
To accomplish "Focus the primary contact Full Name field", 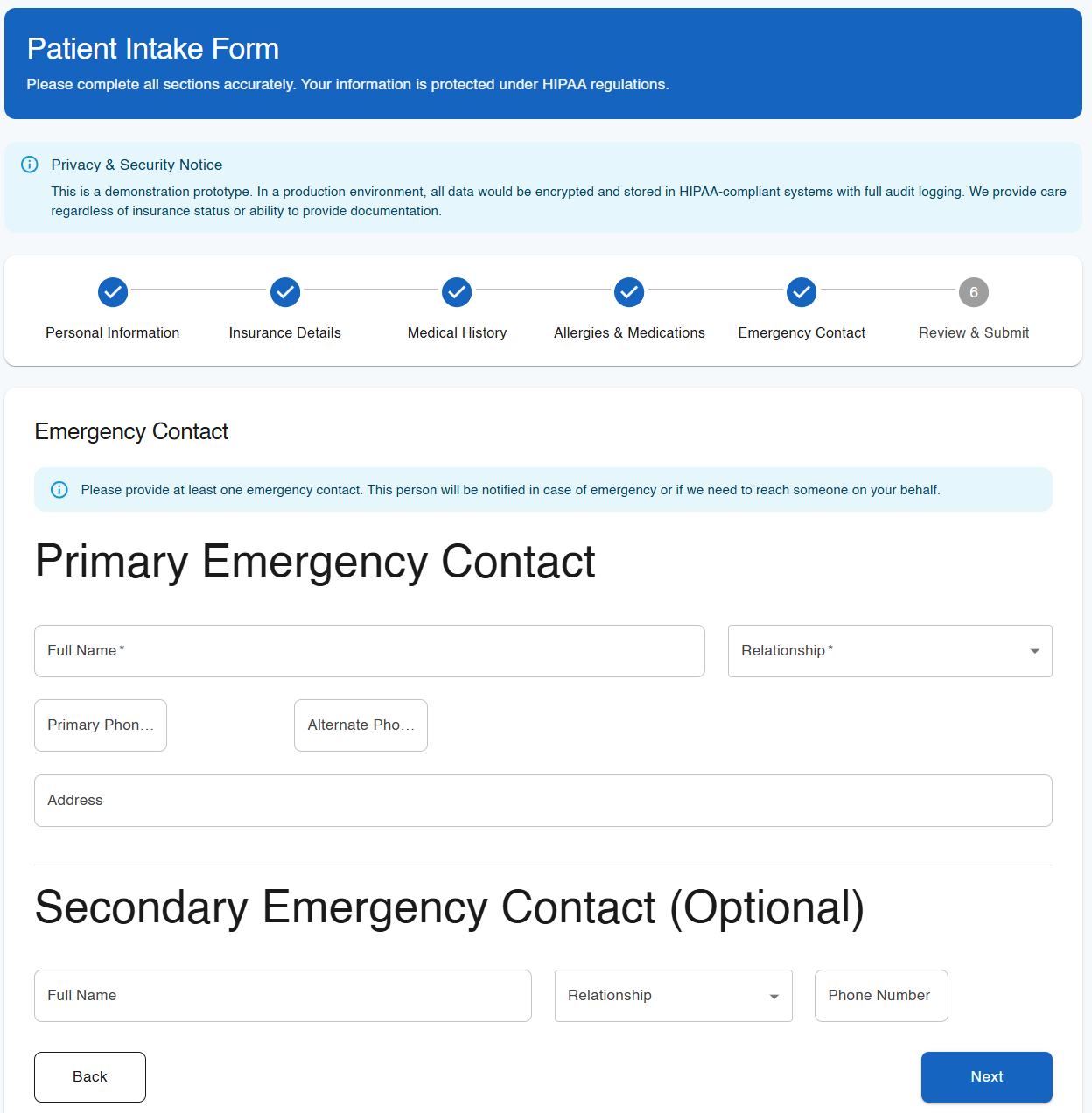I will 369,651.
